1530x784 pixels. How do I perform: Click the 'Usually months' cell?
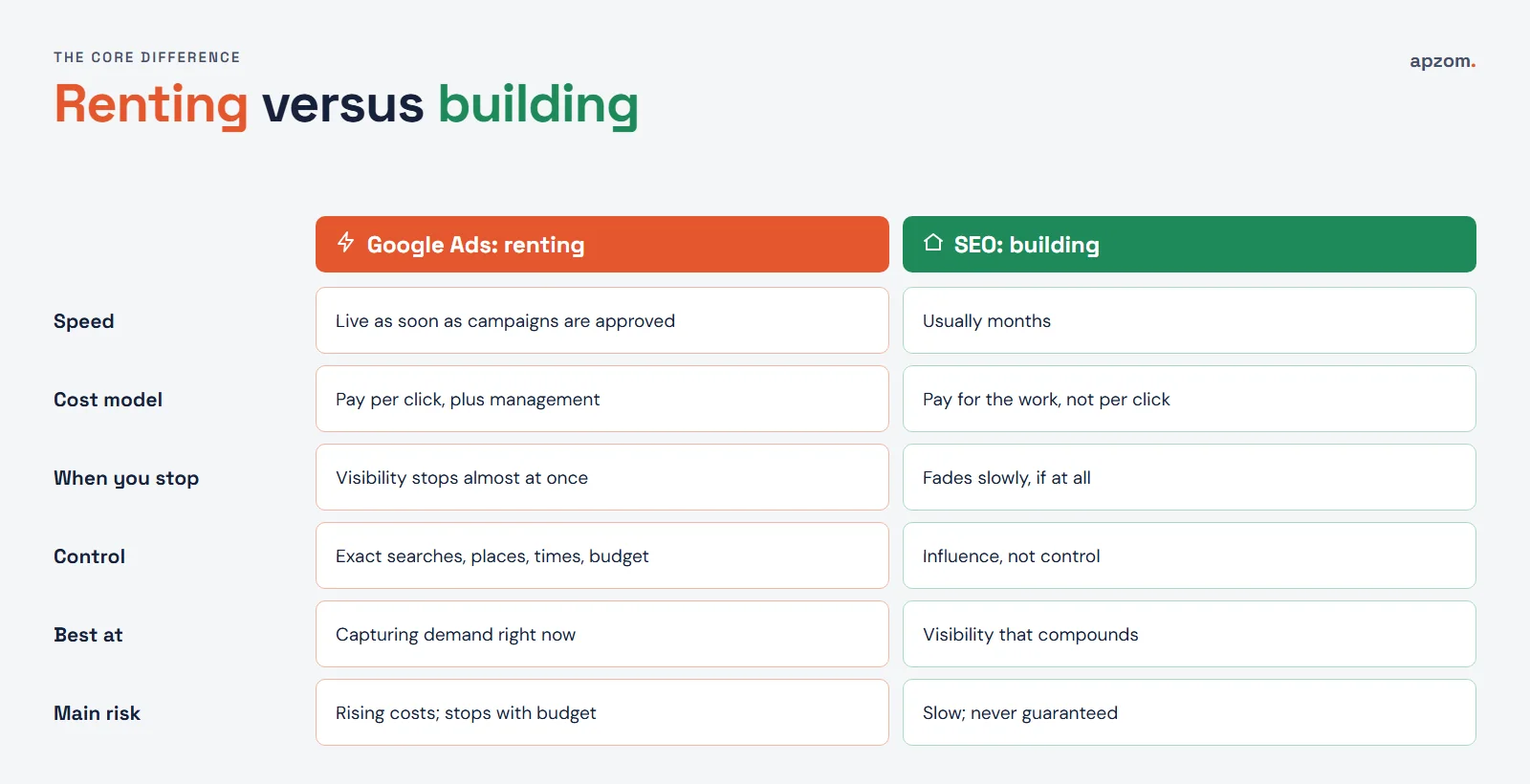(1190, 320)
